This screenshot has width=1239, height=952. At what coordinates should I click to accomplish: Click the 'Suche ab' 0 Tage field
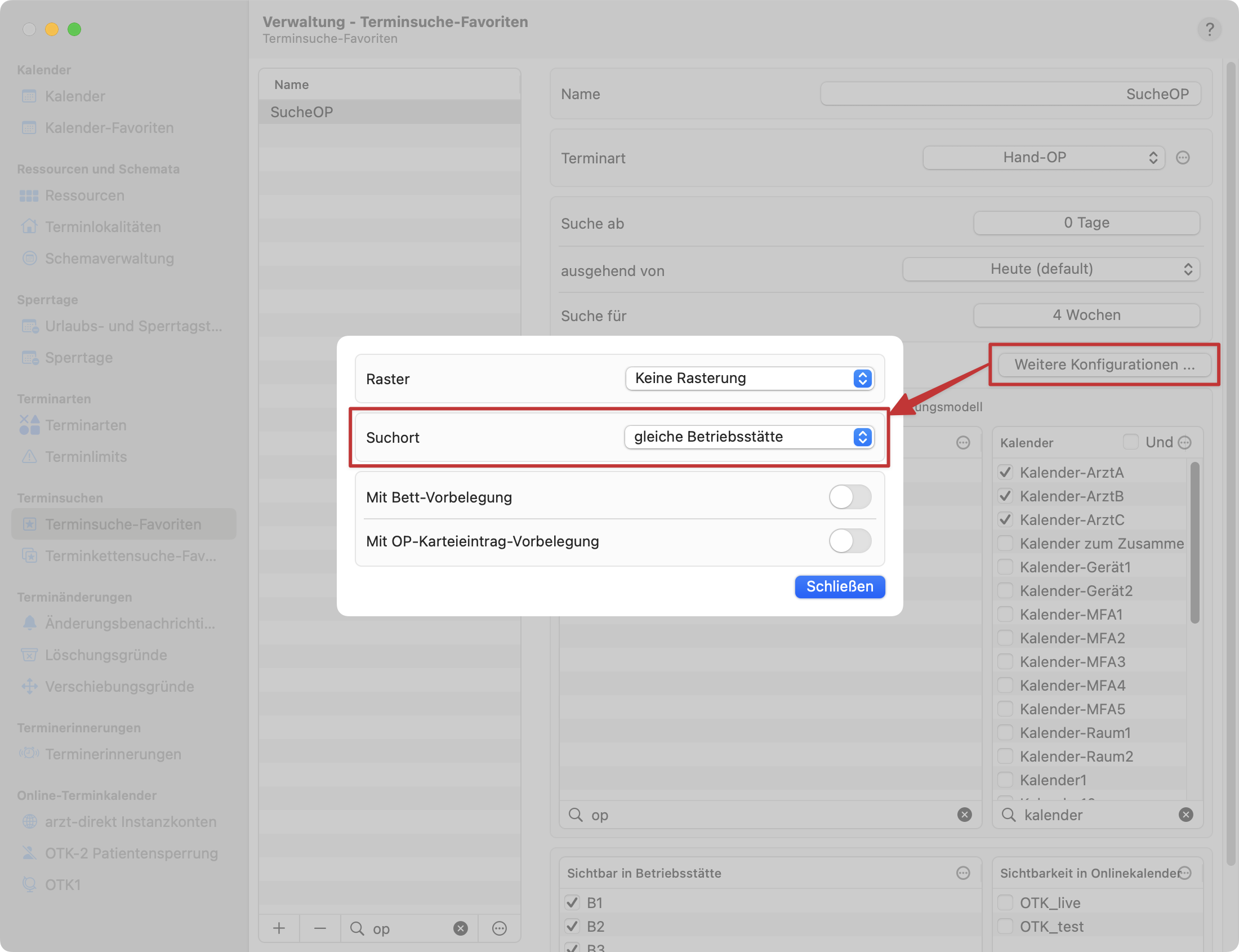(1086, 223)
